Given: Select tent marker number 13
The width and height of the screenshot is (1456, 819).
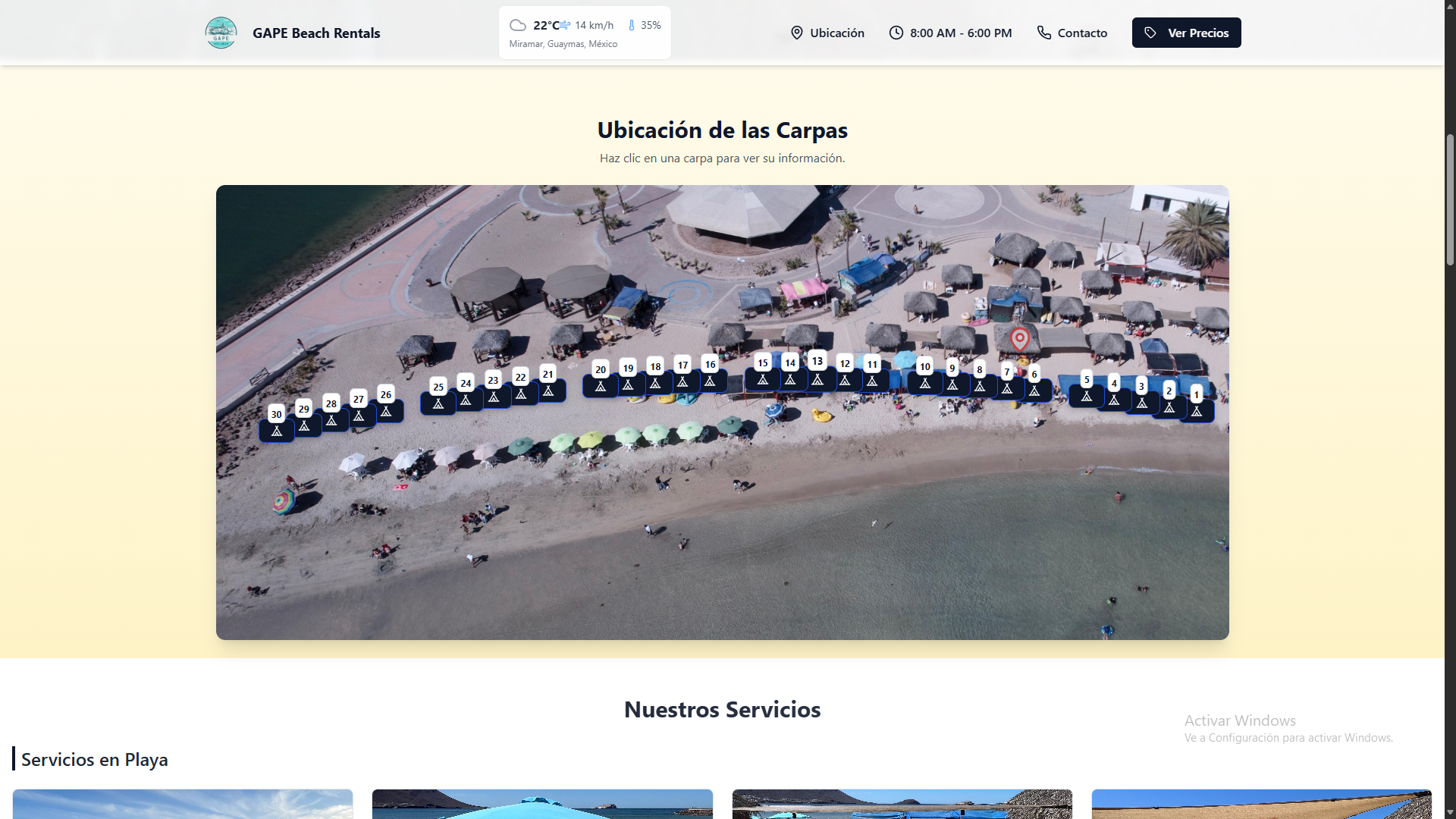Looking at the screenshot, I should [817, 378].
